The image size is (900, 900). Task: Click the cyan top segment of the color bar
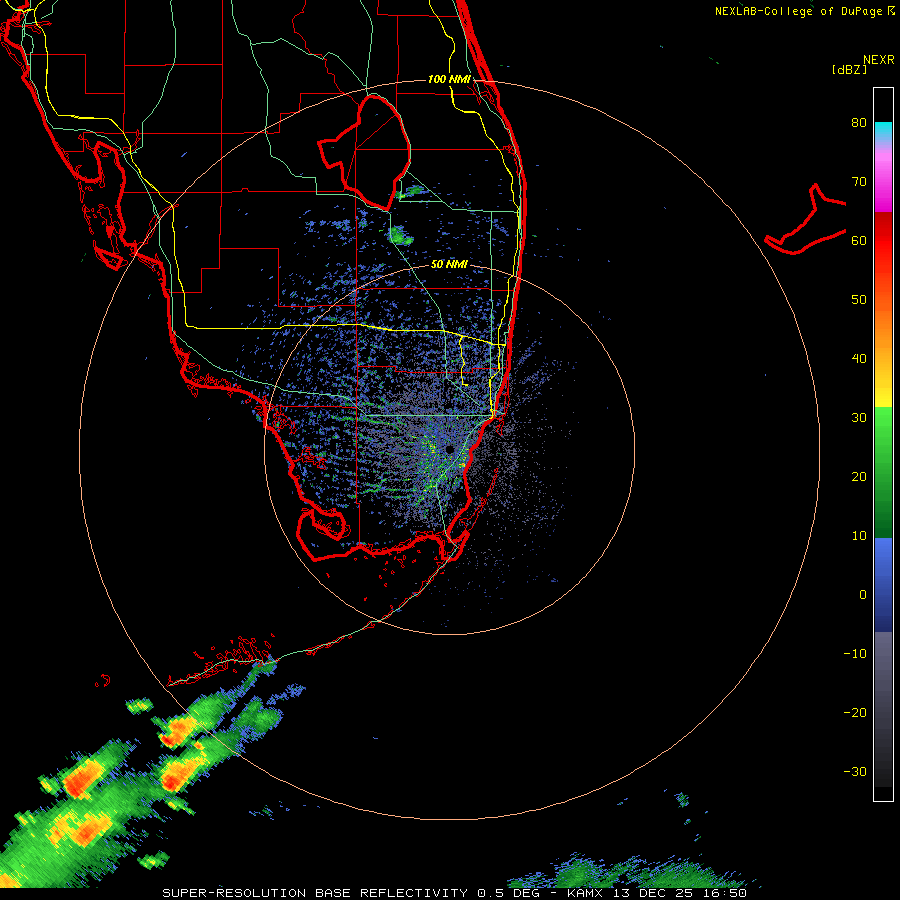click(x=883, y=132)
